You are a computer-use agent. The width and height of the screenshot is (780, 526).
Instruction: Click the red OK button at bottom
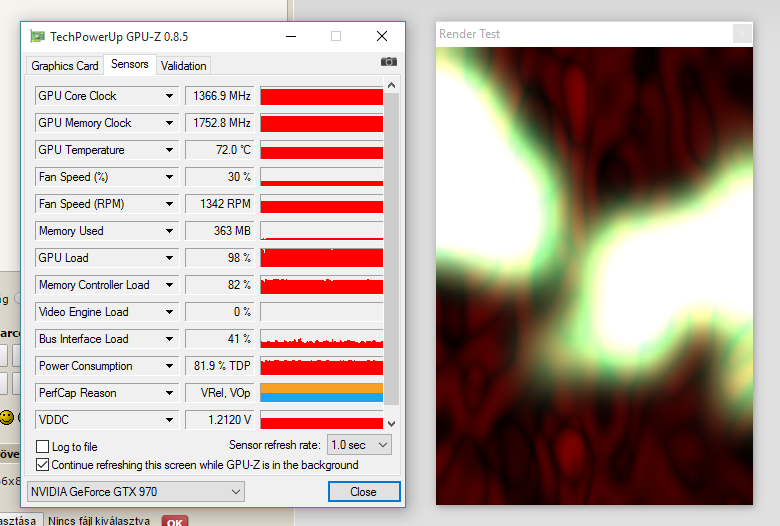tap(175, 521)
